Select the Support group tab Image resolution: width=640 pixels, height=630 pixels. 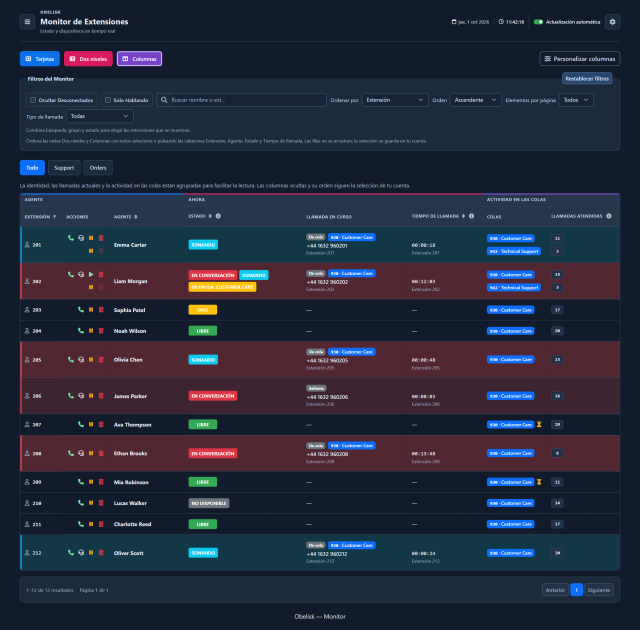pyautogui.click(x=64, y=168)
